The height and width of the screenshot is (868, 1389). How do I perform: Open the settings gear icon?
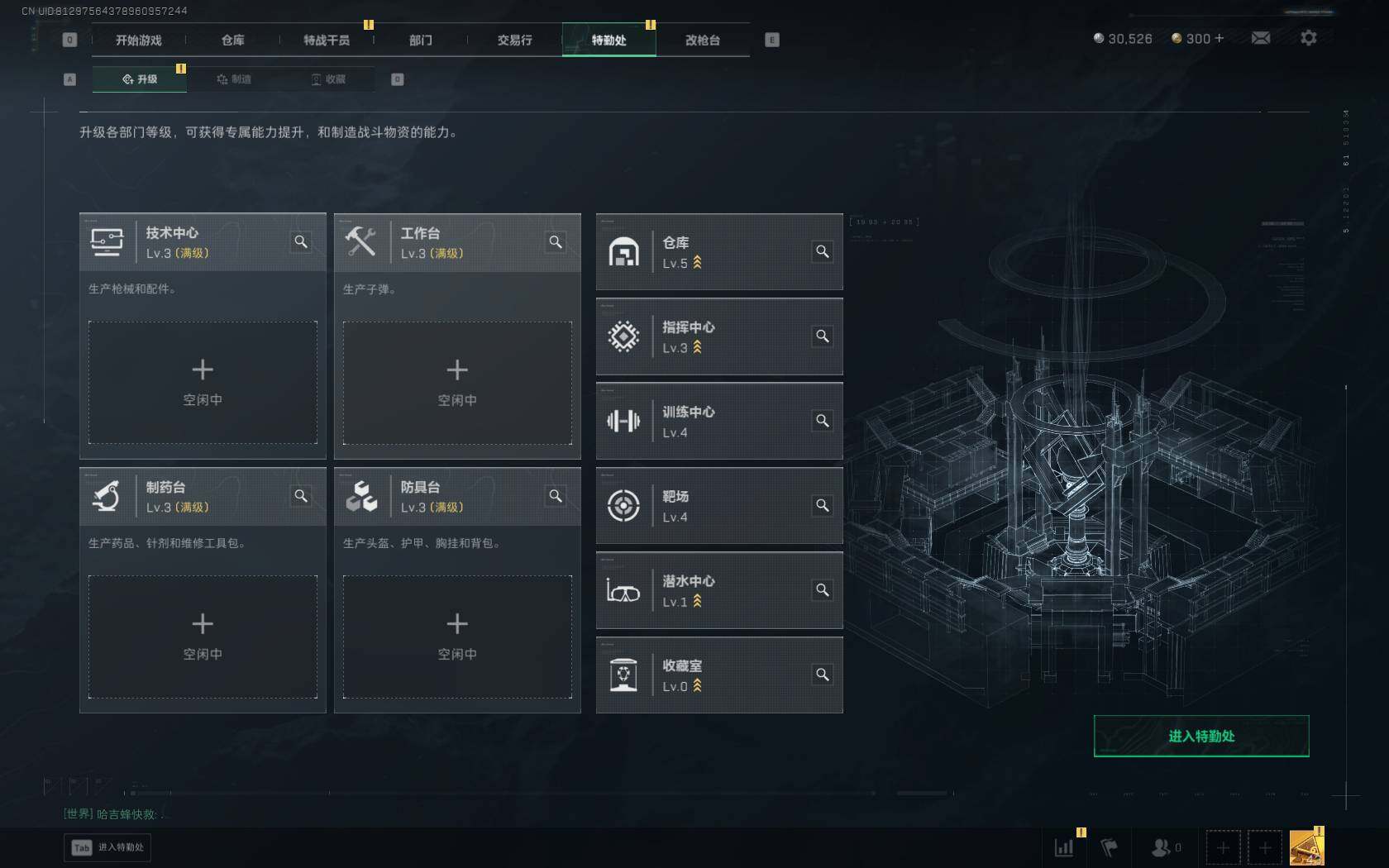(x=1309, y=38)
